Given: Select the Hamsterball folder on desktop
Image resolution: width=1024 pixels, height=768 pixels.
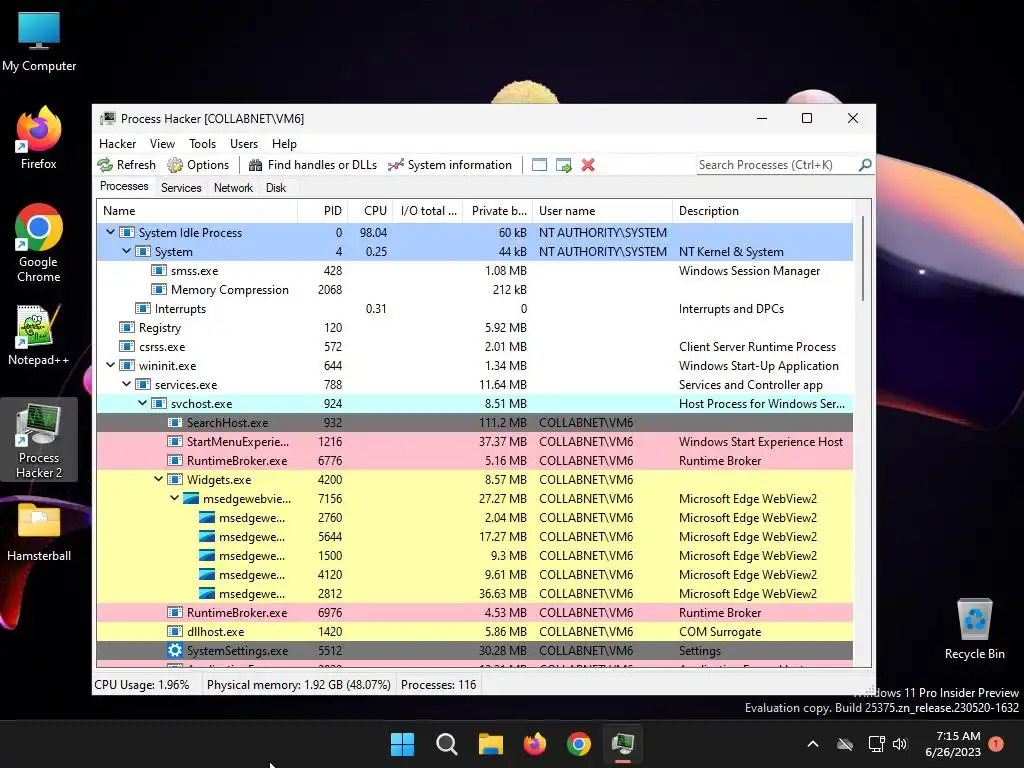Looking at the screenshot, I should 39,532.
